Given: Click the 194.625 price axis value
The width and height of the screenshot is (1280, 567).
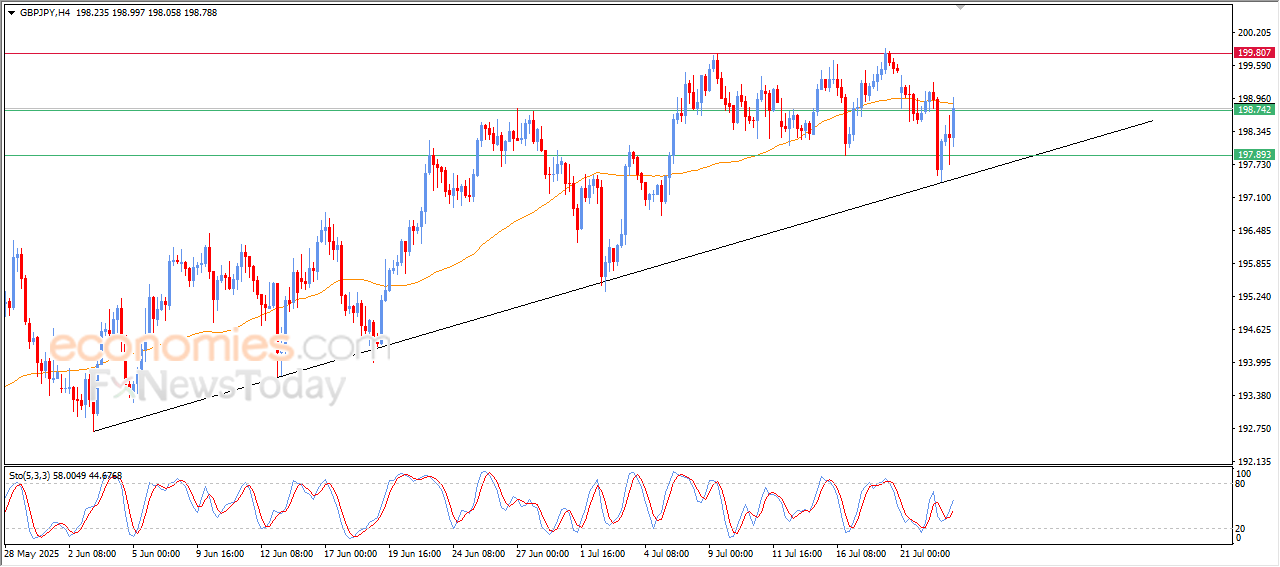Looking at the screenshot, I should pos(1254,330).
